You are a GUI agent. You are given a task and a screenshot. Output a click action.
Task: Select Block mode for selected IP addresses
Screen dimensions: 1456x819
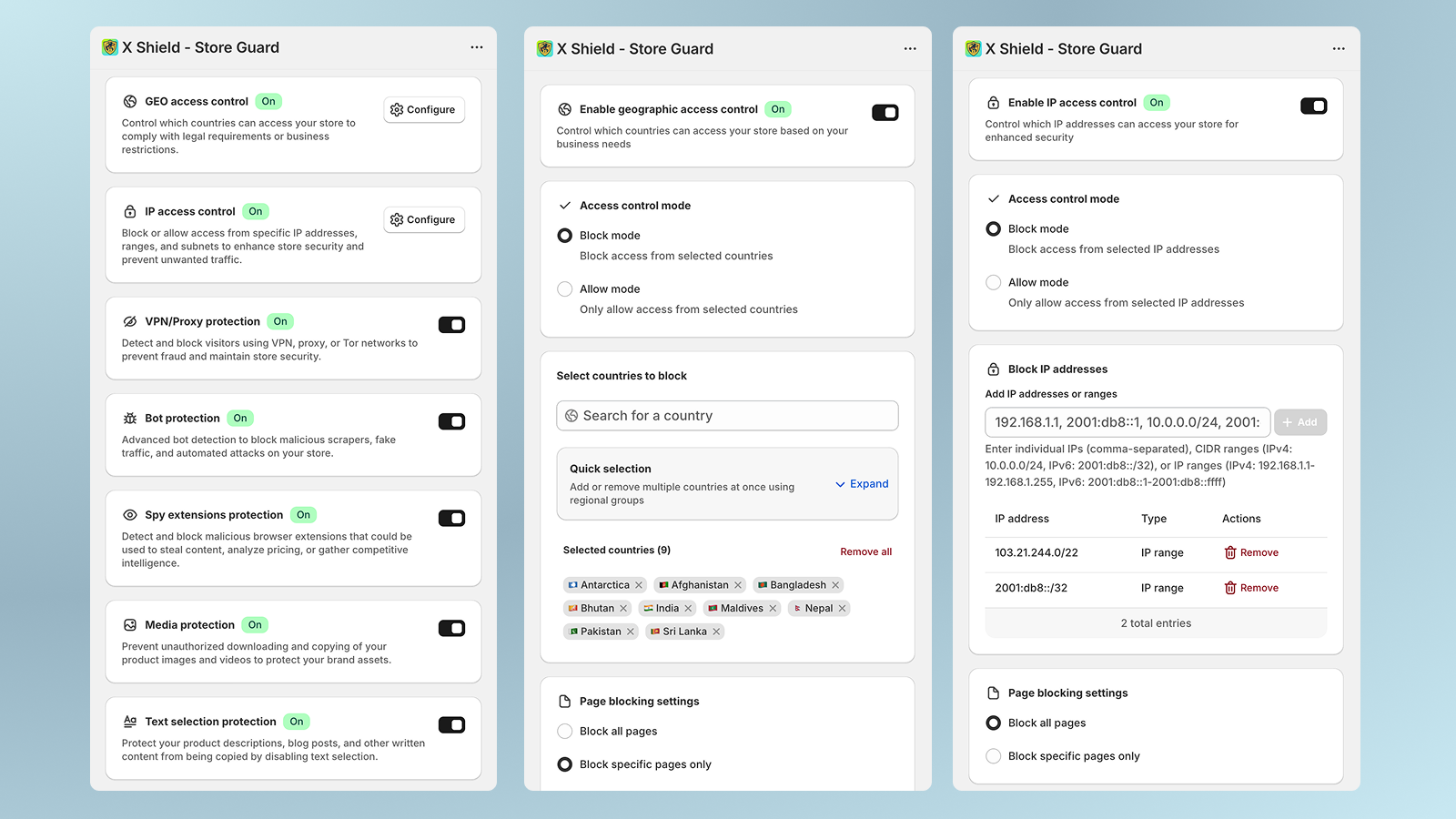(994, 229)
